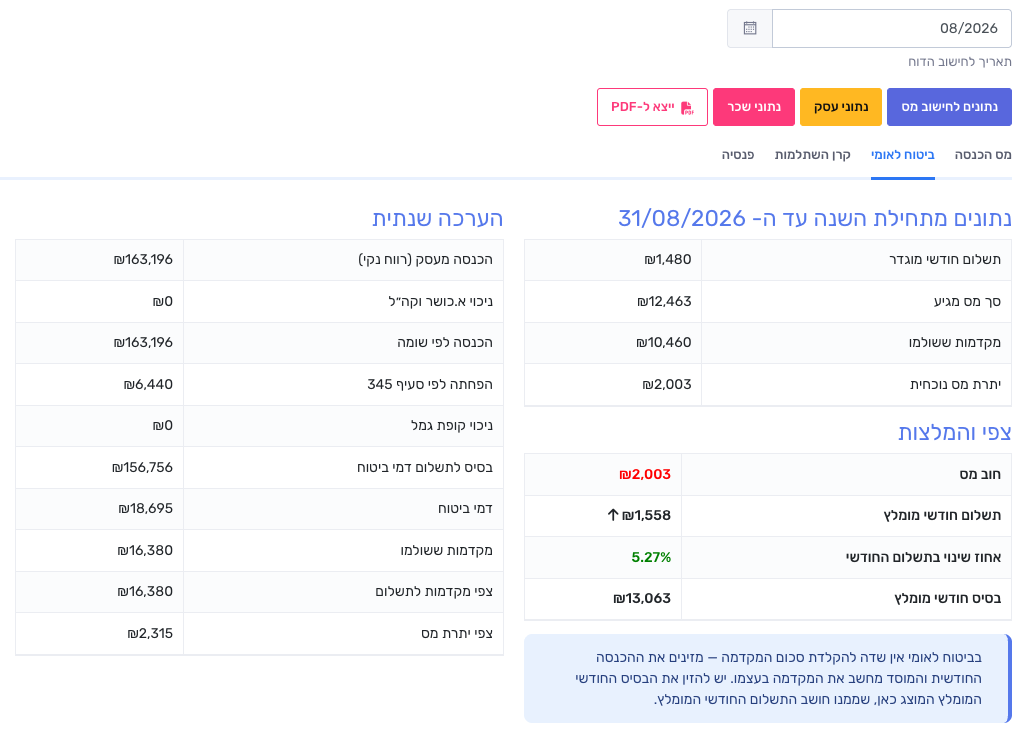Screen dimensions: 1024x730
Task: Click the יתרת מס נוכחית row label
Action: [x=955, y=384]
